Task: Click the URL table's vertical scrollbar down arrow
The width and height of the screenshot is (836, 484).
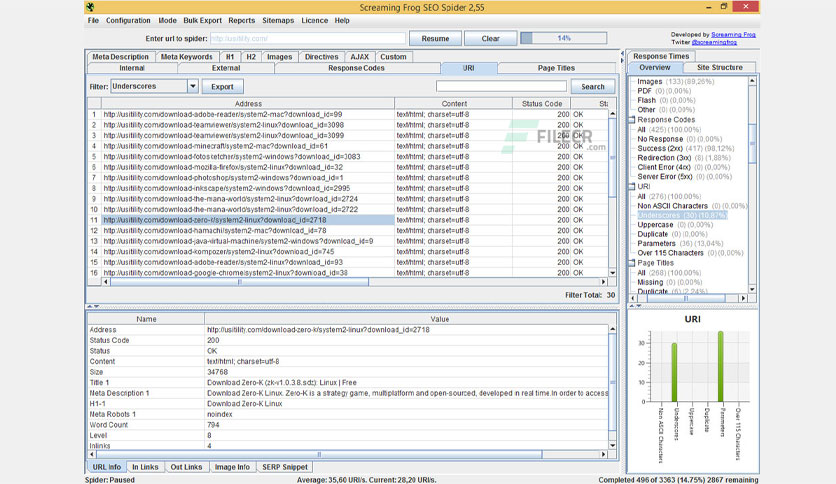Action: 612,272
